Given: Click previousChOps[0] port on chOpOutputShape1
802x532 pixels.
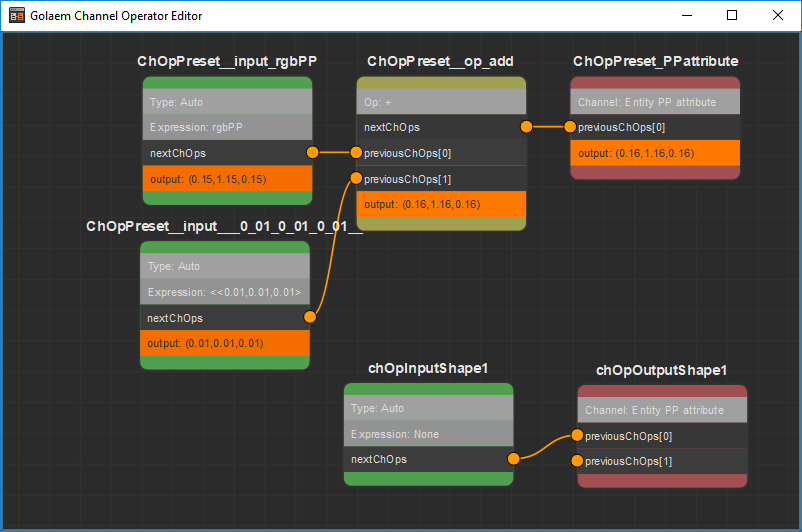Looking at the screenshot, I should click(x=577, y=435).
